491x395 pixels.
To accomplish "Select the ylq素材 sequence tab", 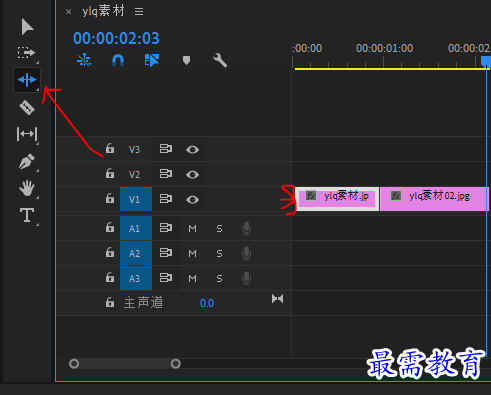I will tap(103, 11).
